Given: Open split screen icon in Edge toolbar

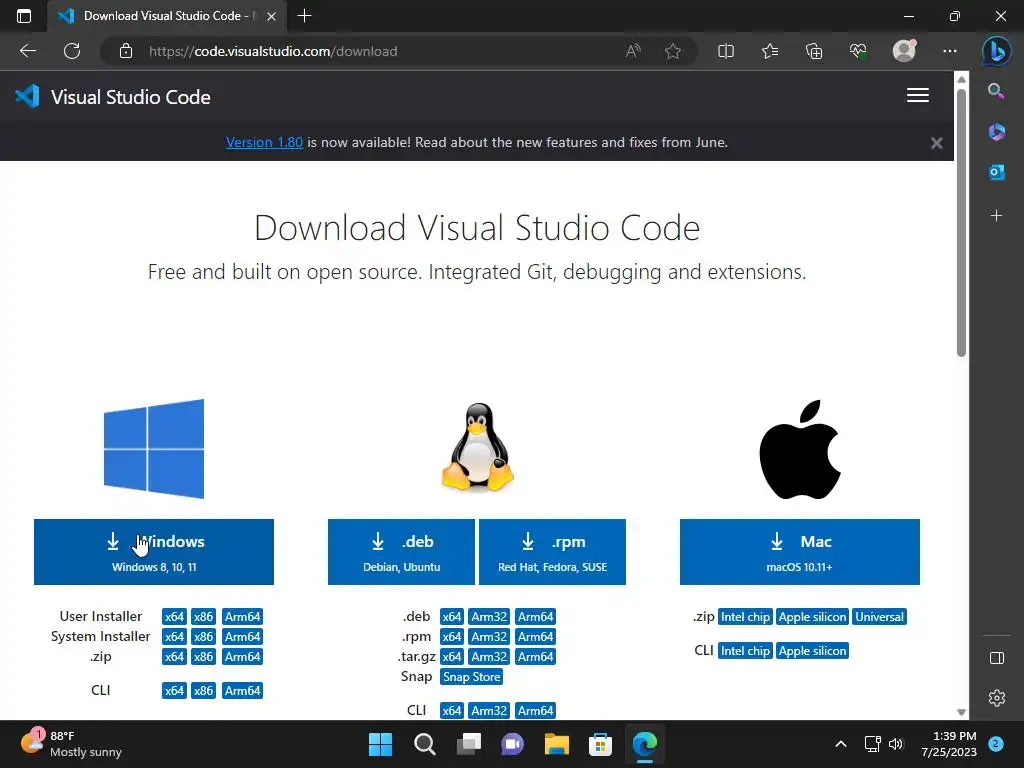Looking at the screenshot, I should click(x=726, y=51).
